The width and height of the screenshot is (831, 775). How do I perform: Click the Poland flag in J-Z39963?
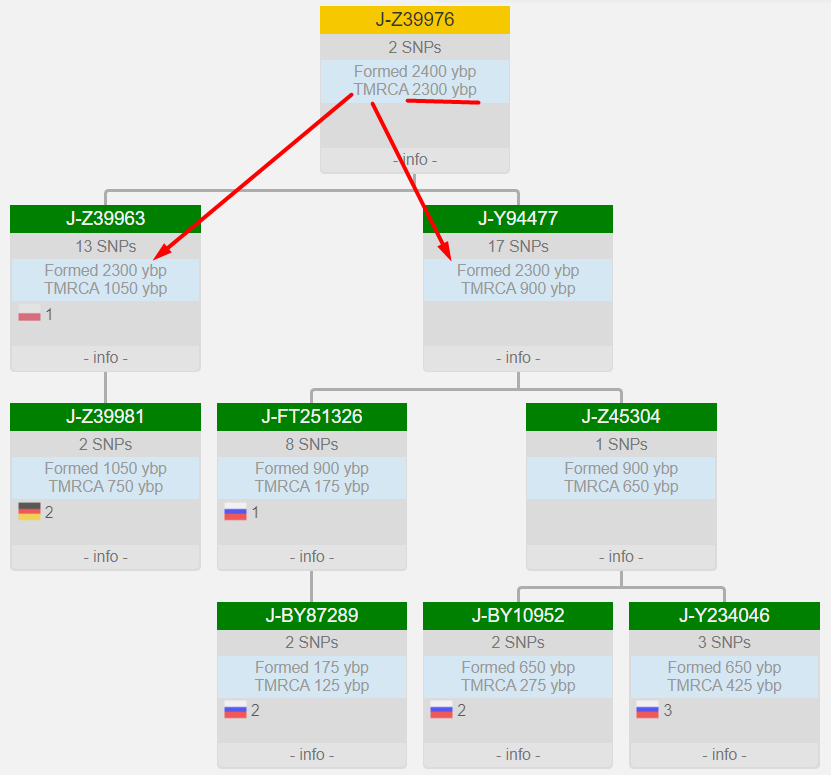pyautogui.click(x=29, y=314)
